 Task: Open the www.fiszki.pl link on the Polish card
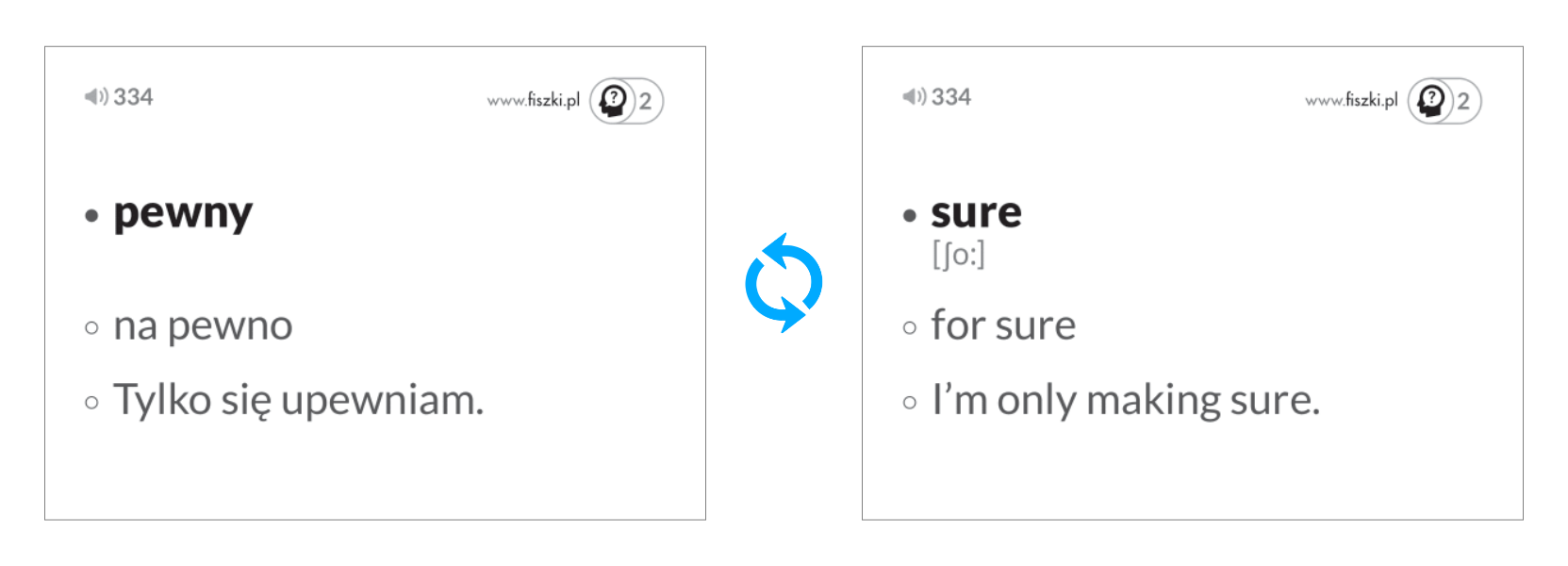click(534, 100)
